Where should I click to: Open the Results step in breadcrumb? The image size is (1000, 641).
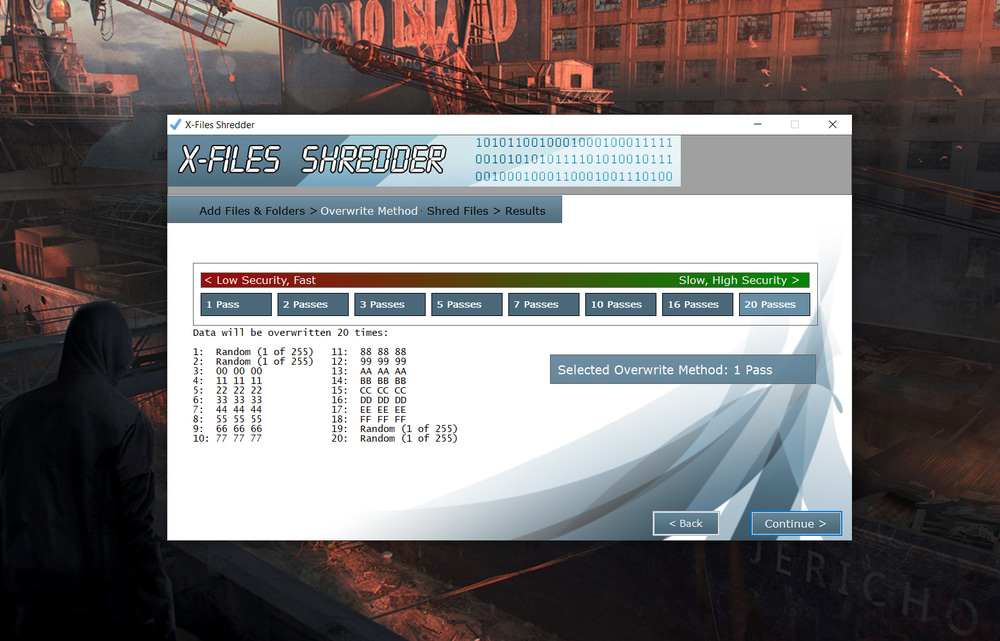525,211
